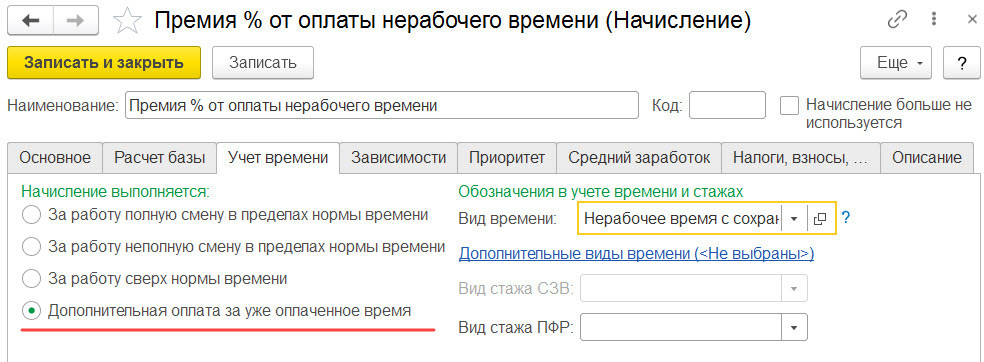Click the Записать и закрыть button
The image size is (984, 362).
point(104,63)
